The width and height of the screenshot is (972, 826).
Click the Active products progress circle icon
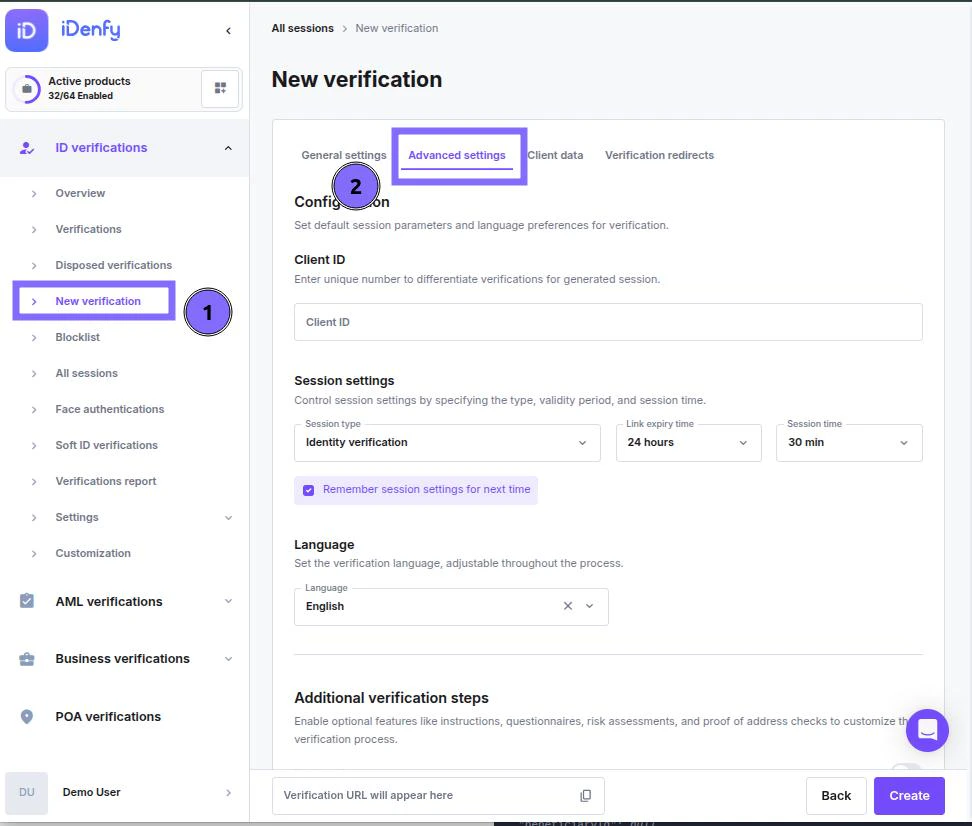tap(27, 89)
